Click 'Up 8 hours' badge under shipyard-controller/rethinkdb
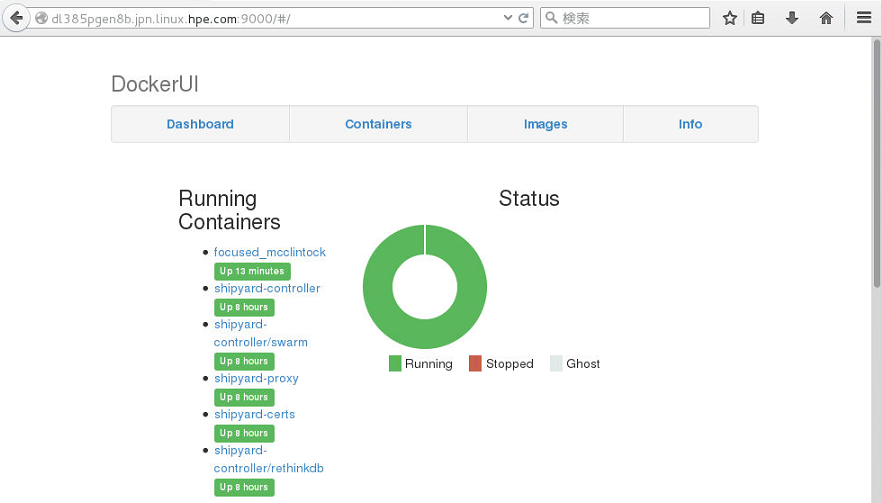The image size is (881, 503). (244, 487)
